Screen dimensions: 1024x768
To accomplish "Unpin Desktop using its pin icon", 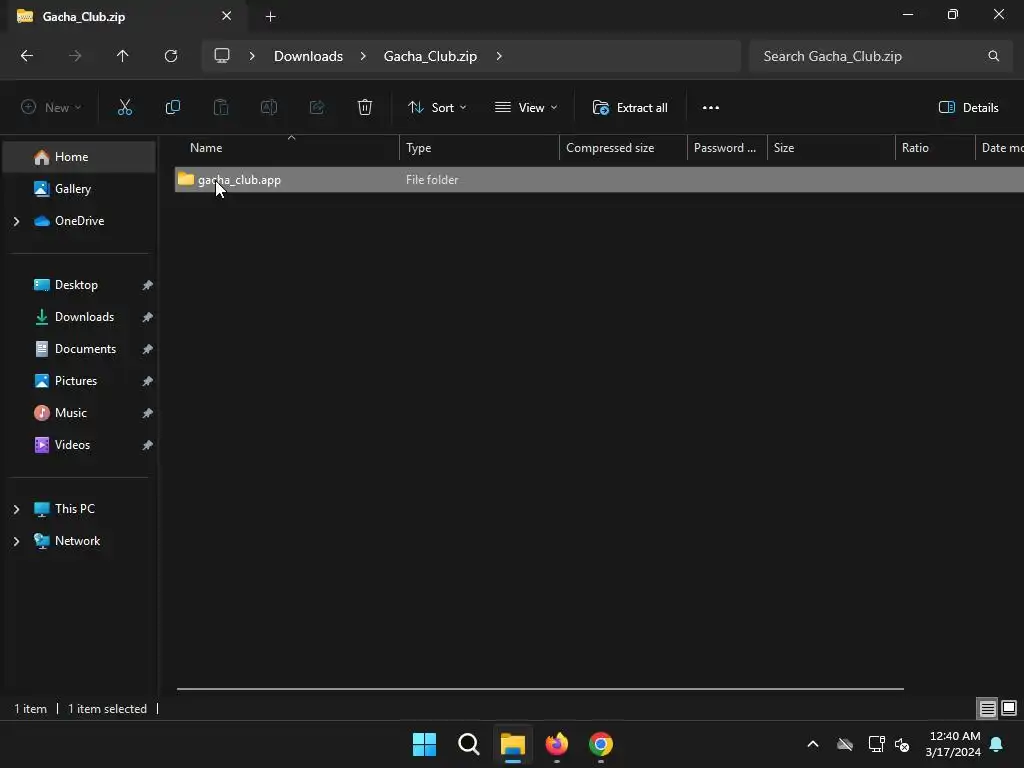I will pos(148,285).
